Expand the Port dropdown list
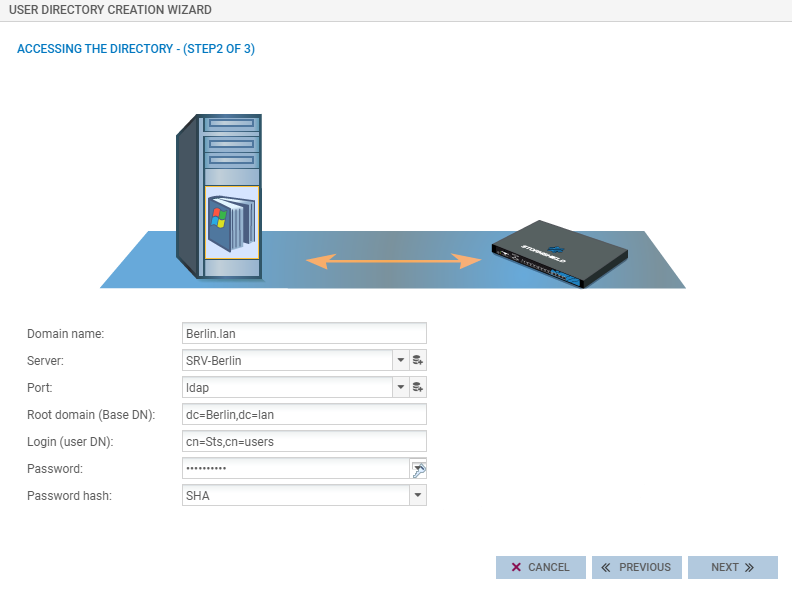This screenshot has width=792, height=593. pos(399,387)
